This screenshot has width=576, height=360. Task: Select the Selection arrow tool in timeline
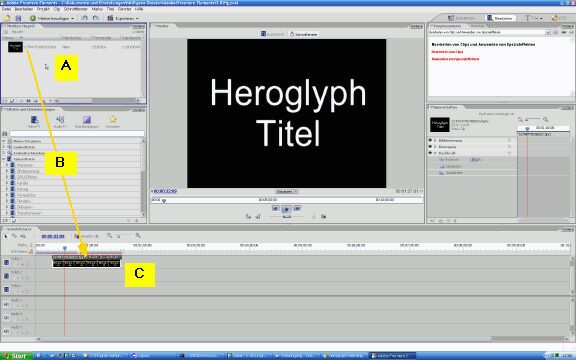click(x=6, y=236)
